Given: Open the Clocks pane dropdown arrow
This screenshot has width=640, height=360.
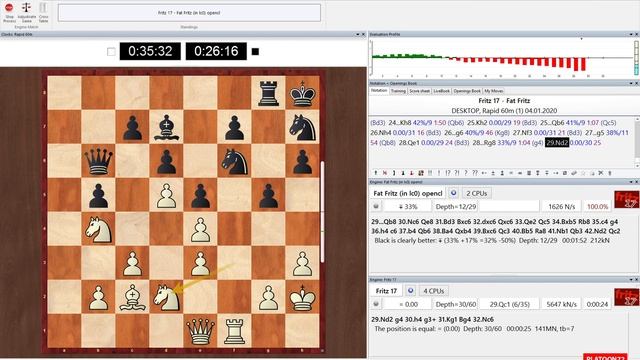Looking at the screenshot, I should click(x=358, y=35).
